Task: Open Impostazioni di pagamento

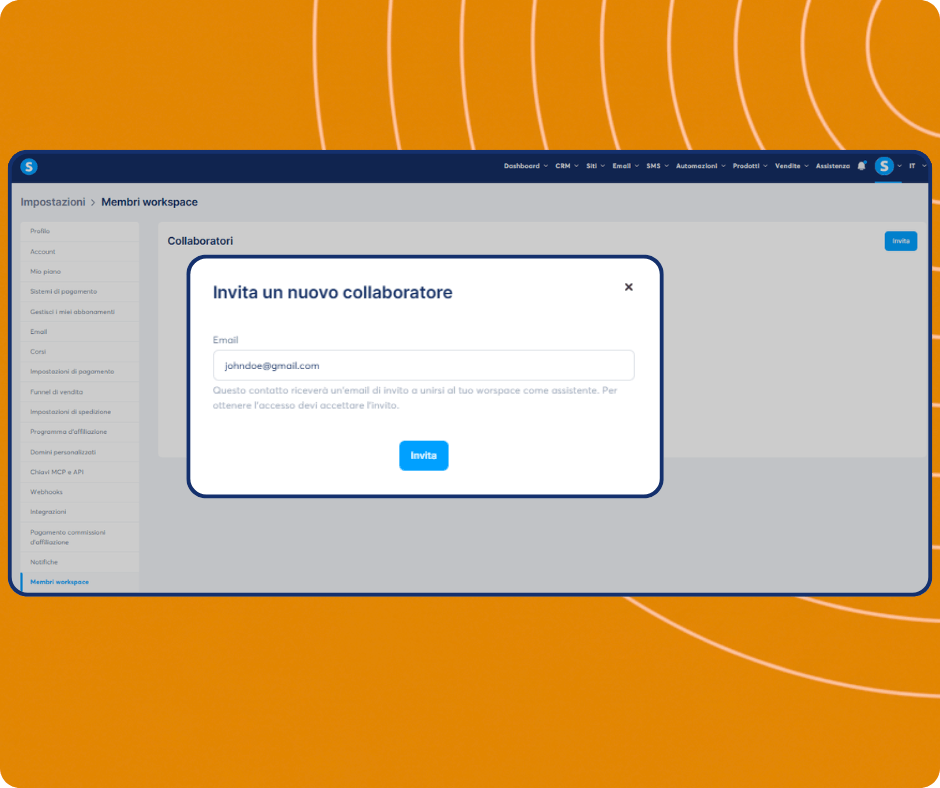Action: (80, 372)
